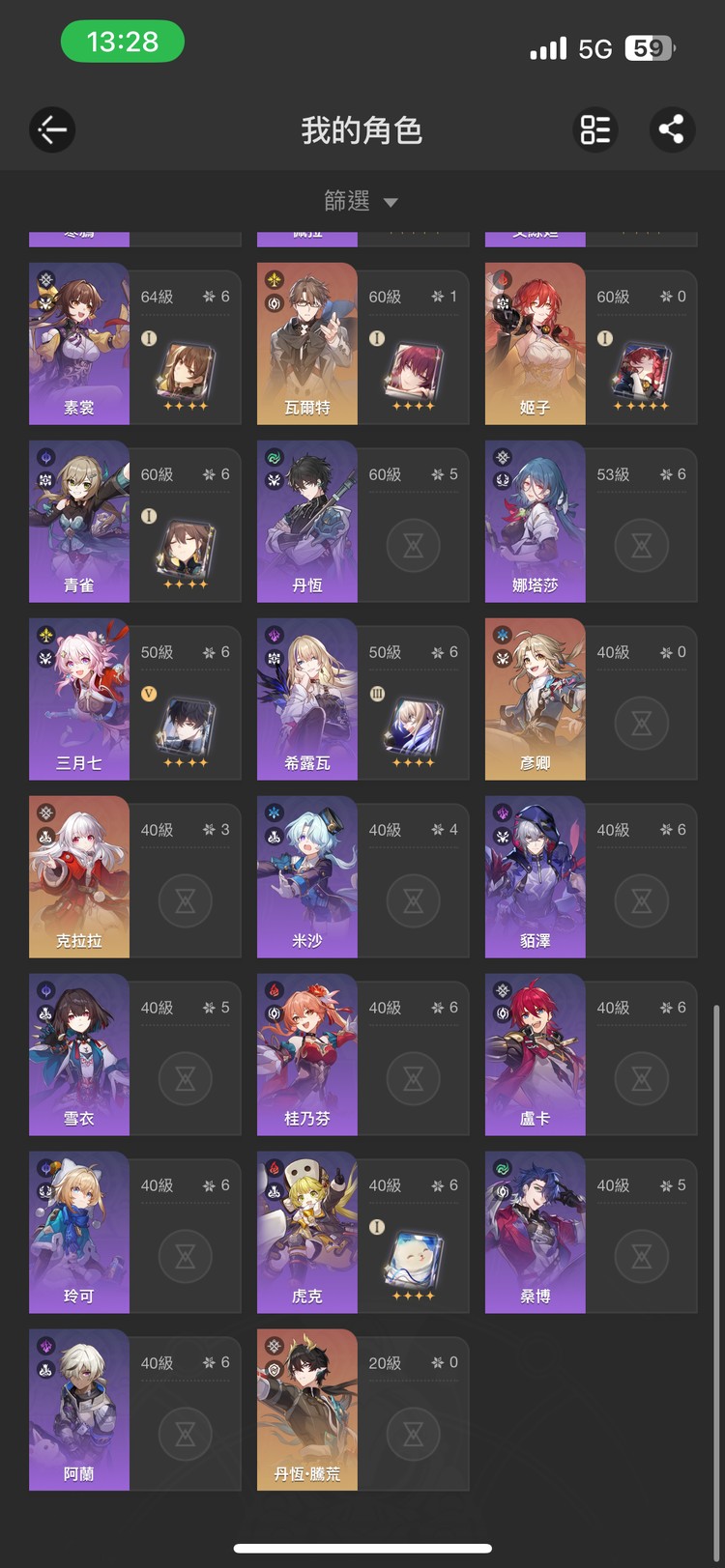The height and width of the screenshot is (1568, 725).
Task: Open 貊澤 character card
Action: coord(592,877)
